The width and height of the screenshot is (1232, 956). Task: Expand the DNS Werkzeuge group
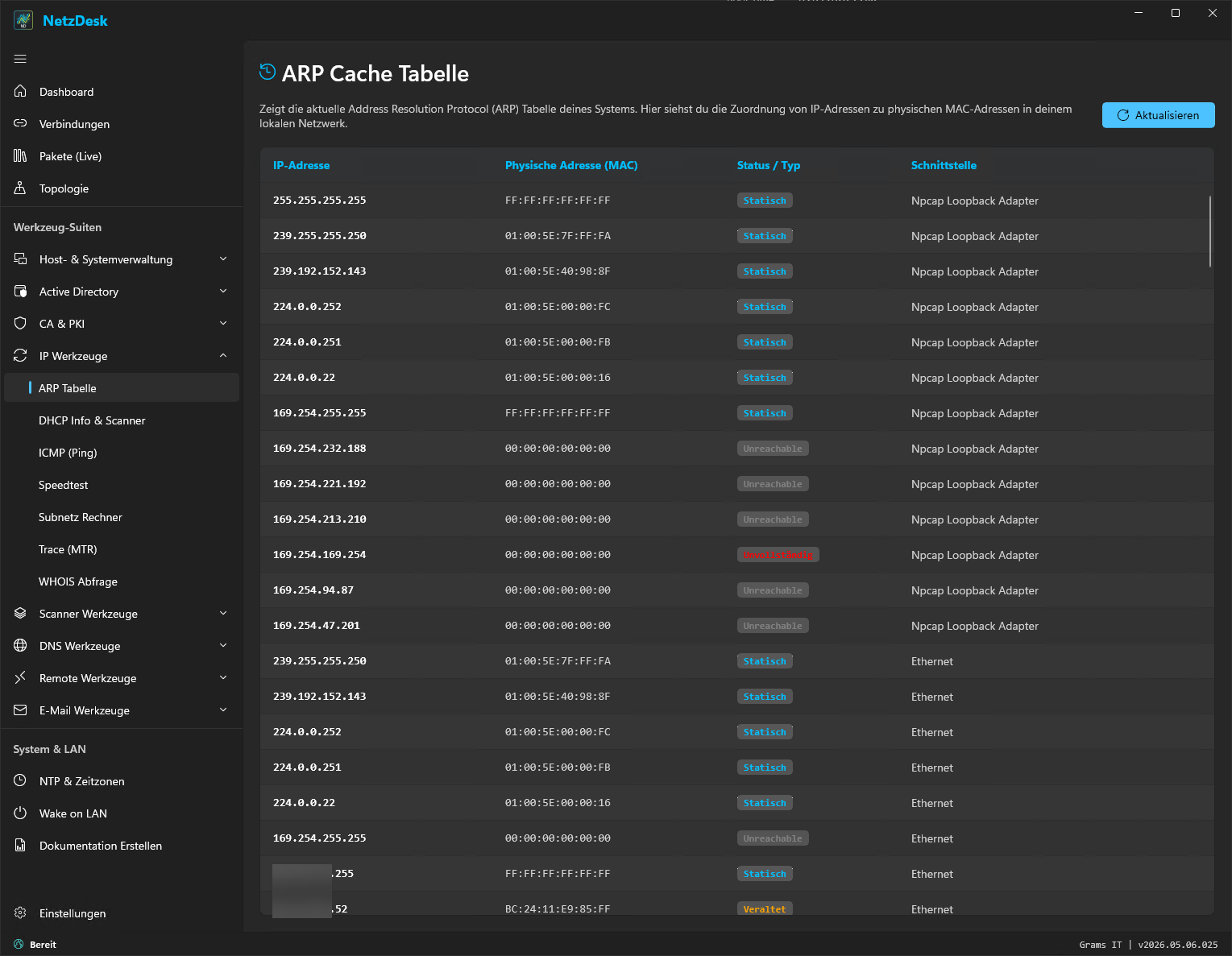(223, 645)
